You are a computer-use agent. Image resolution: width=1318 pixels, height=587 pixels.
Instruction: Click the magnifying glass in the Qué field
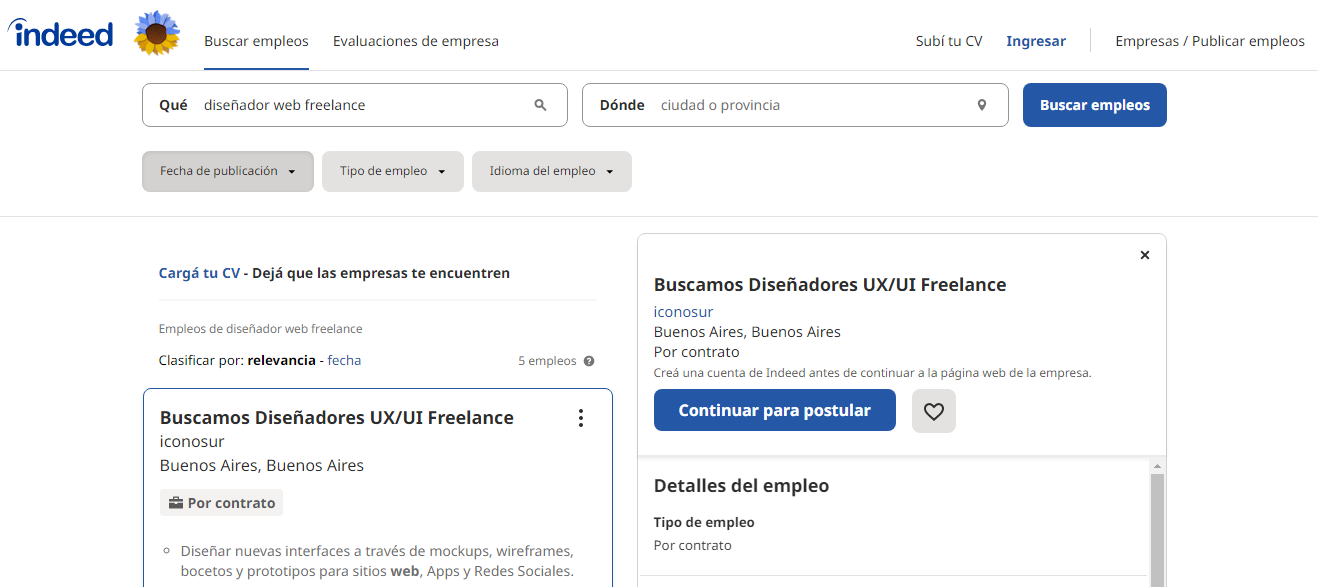[x=540, y=104]
